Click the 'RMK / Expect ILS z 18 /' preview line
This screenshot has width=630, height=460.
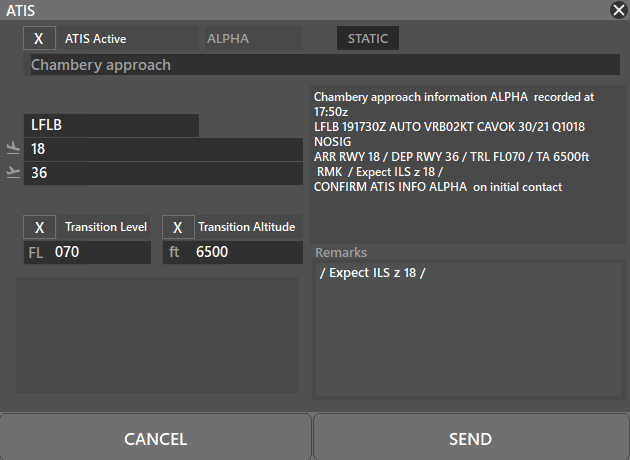380,172
